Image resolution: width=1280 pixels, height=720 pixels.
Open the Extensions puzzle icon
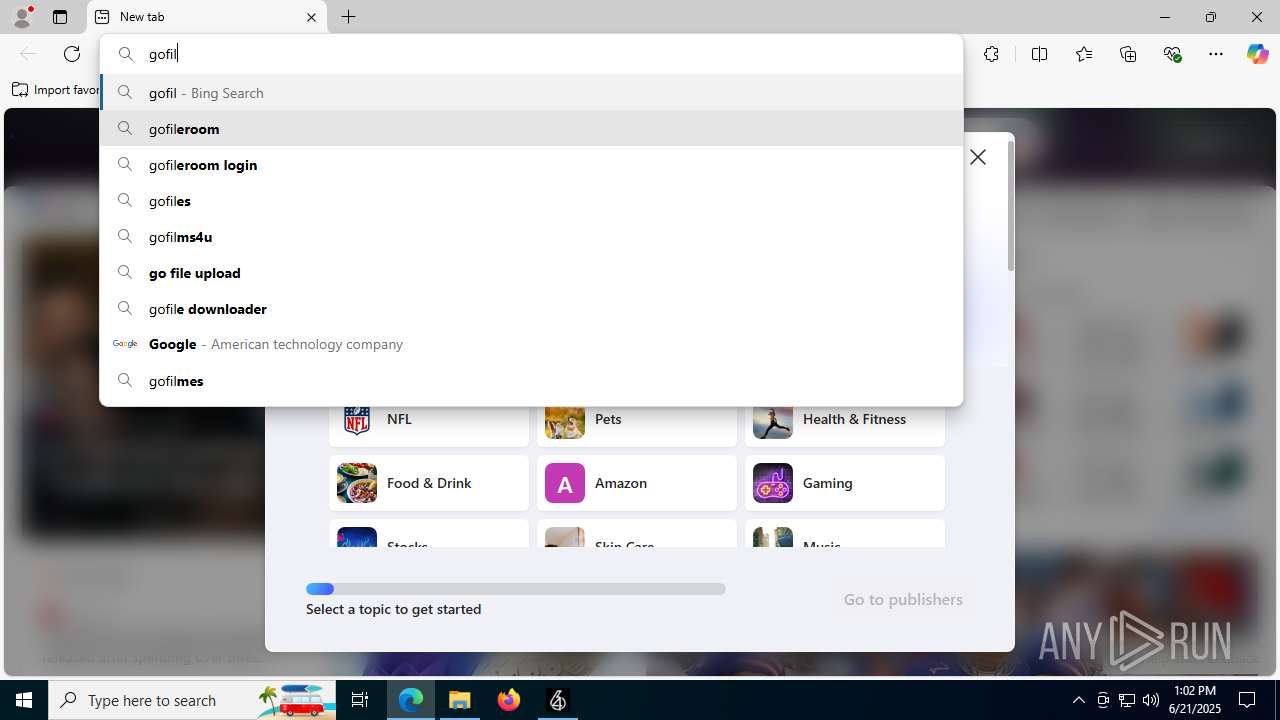tap(991, 54)
